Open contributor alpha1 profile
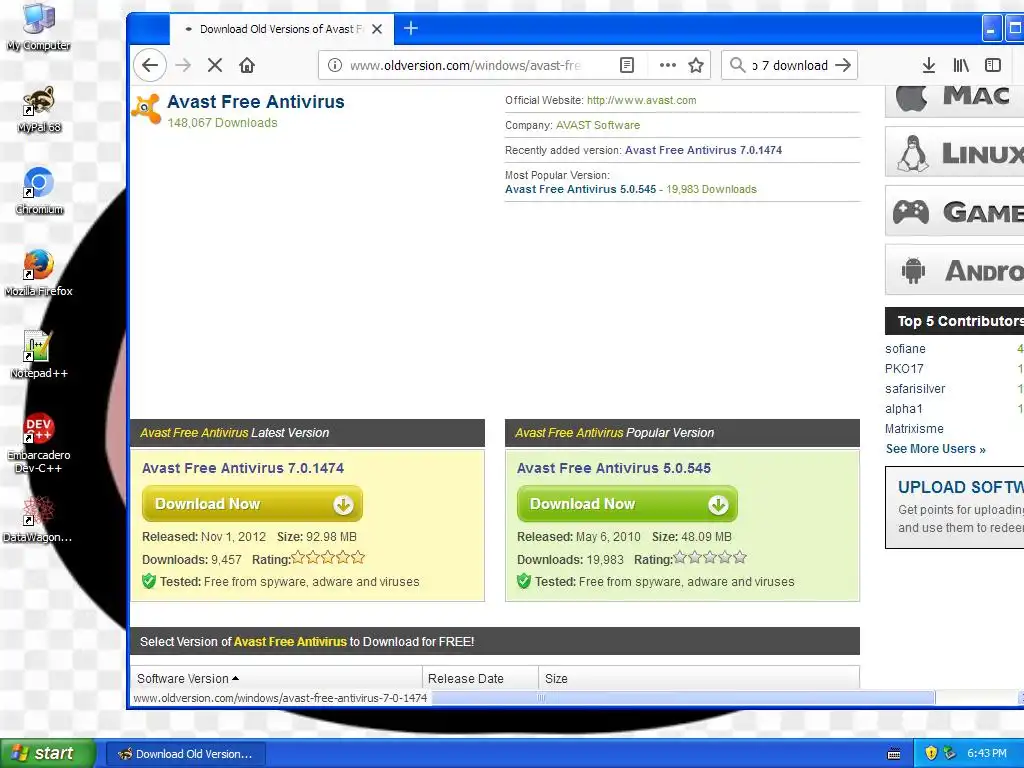This screenshot has height=768, width=1024. (x=904, y=409)
